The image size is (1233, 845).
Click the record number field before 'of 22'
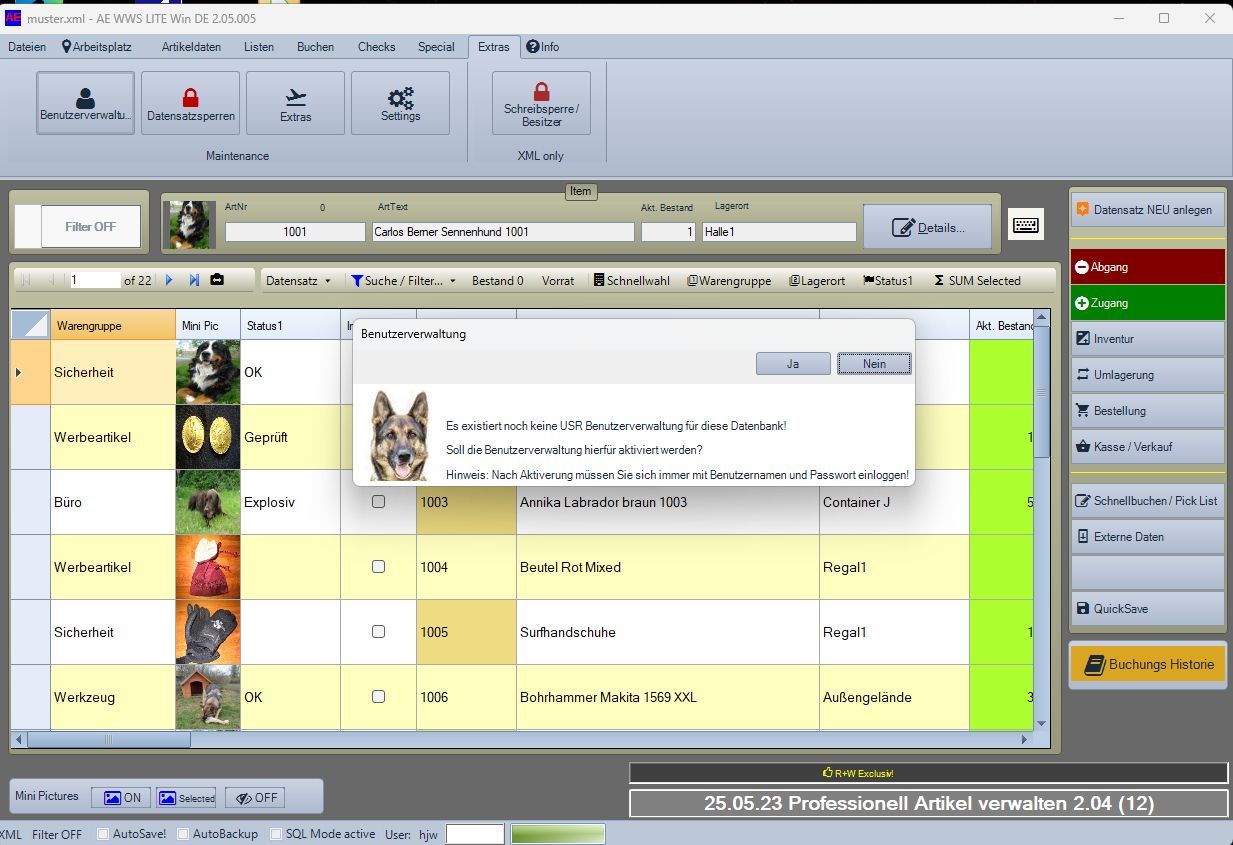point(95,281)
